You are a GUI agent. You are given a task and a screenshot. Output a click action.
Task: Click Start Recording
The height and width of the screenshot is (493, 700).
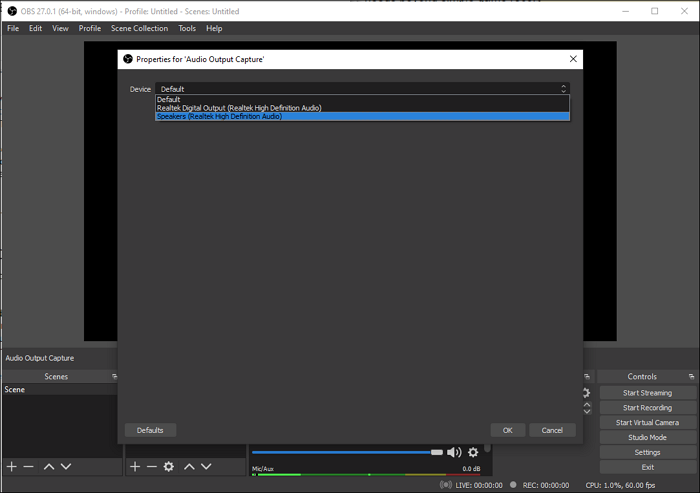point(647,408)
